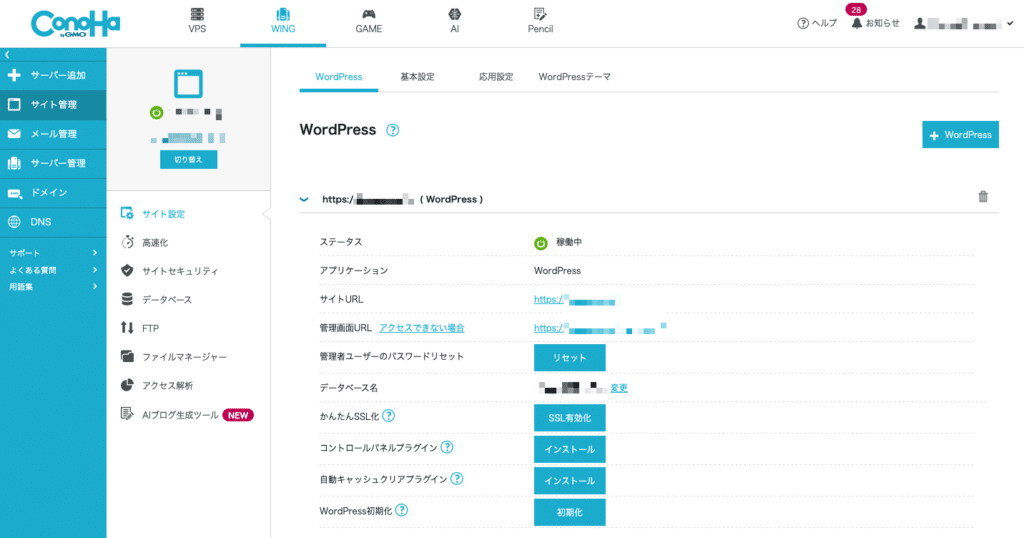The image size is (1024, 538).
Task: Open サイトセキュリティ submenu item
Action: coord(170,271)
